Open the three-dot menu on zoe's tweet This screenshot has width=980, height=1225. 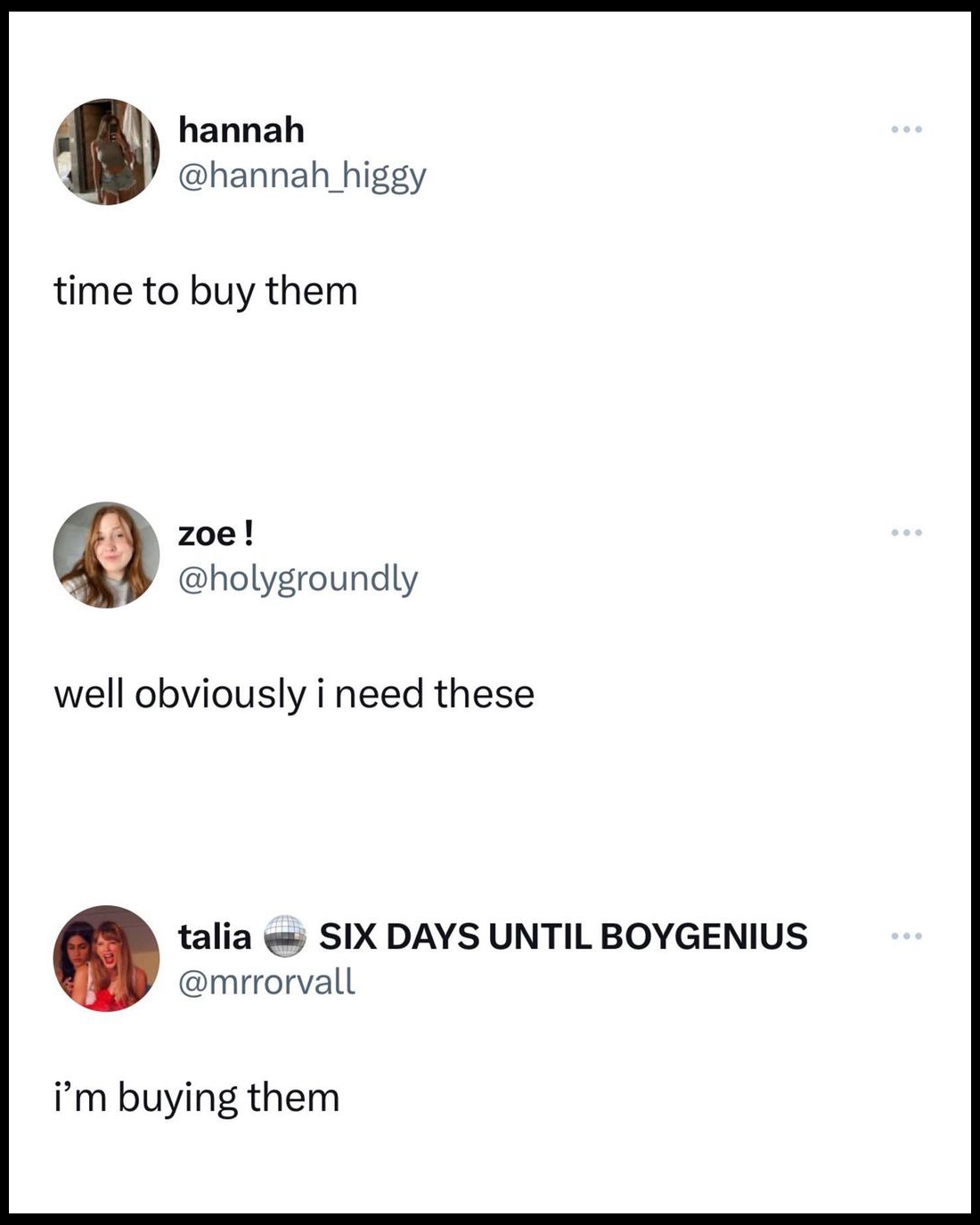[907, 533]
